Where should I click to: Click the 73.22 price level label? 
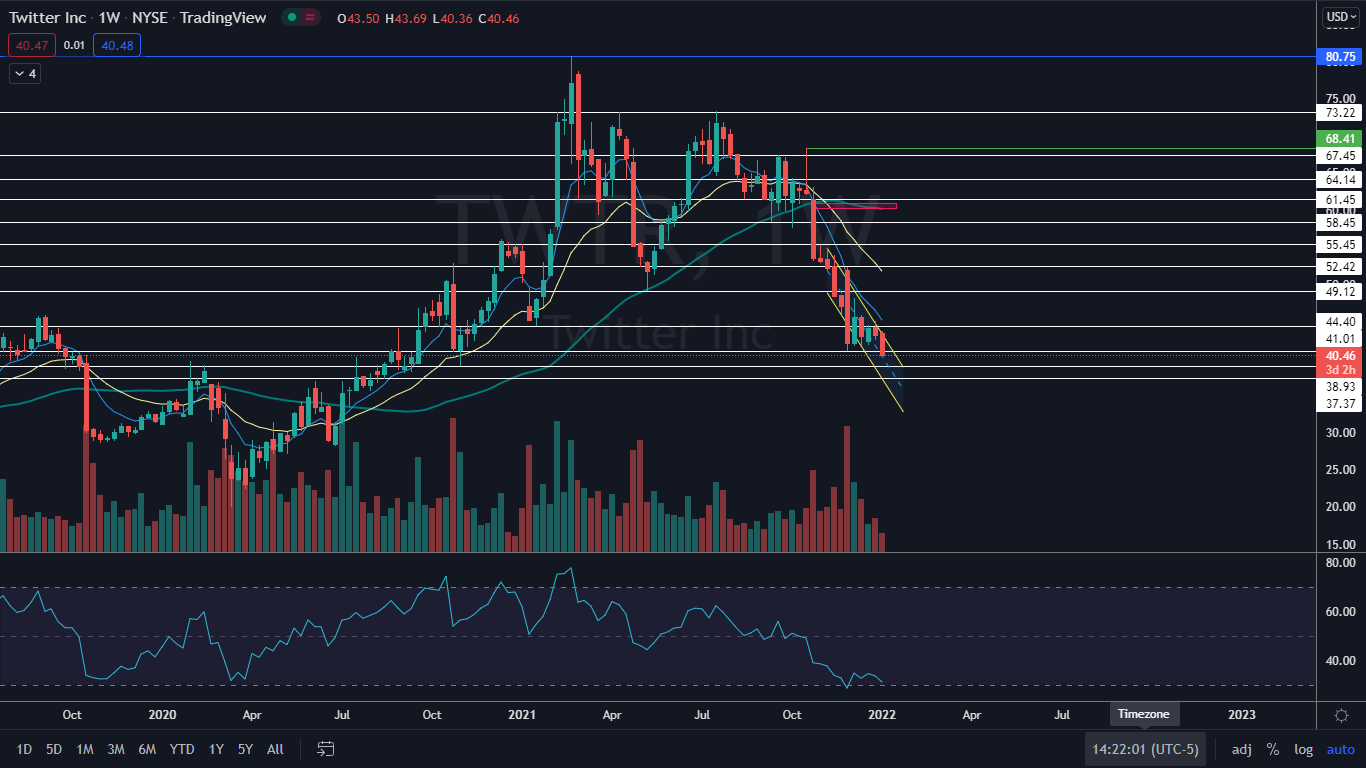pos(1340,113)
